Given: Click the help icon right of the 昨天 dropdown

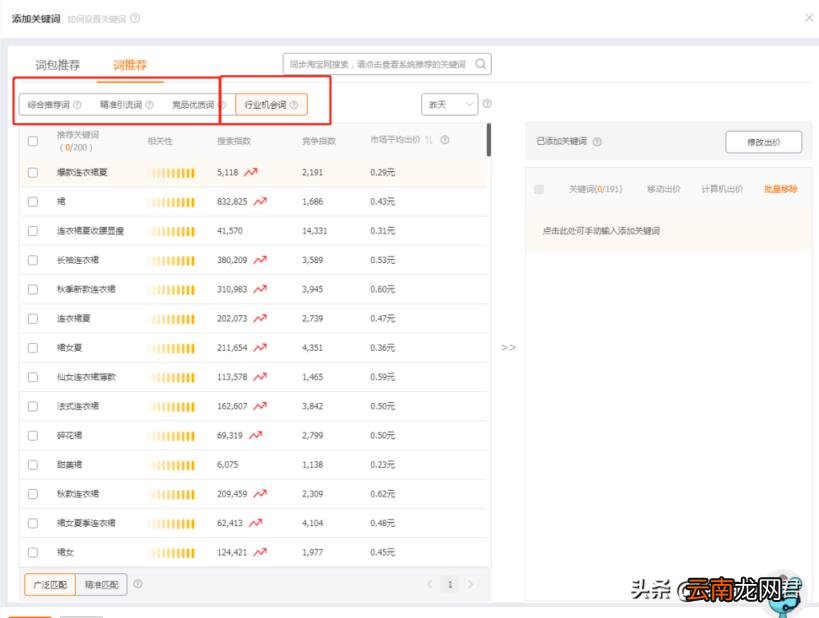Looking at the screenshot, I should (x=487, y=103).
